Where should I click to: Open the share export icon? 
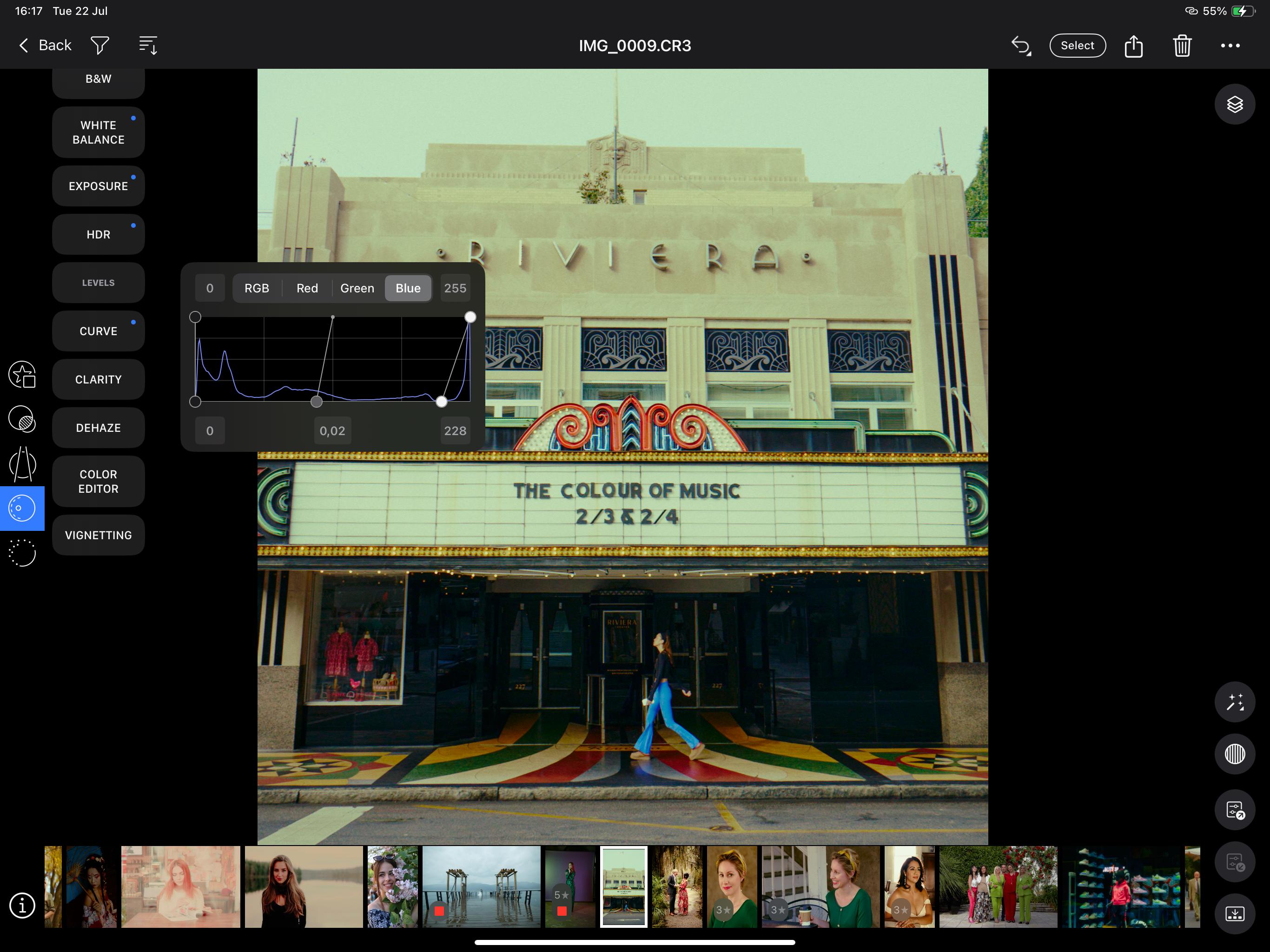tap(1133, 46)
